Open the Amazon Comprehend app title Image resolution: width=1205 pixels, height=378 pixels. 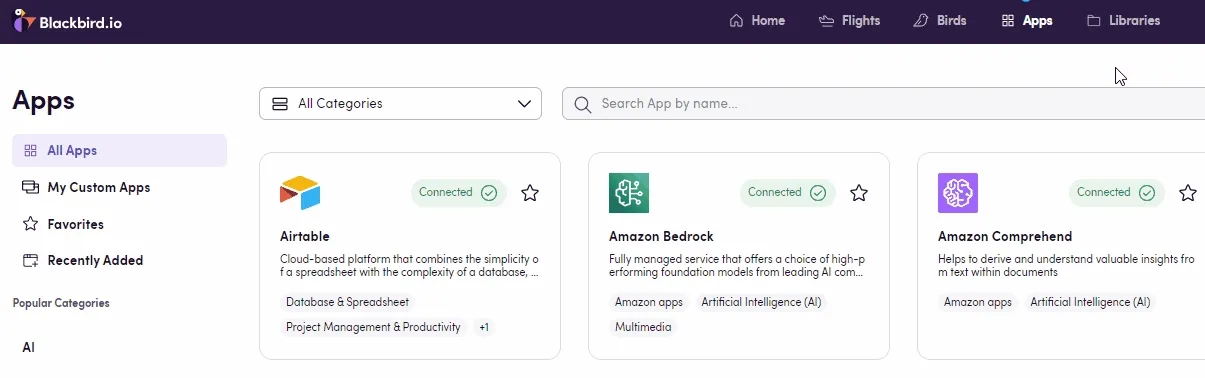pyautogui.click(x=1005, y=237)
